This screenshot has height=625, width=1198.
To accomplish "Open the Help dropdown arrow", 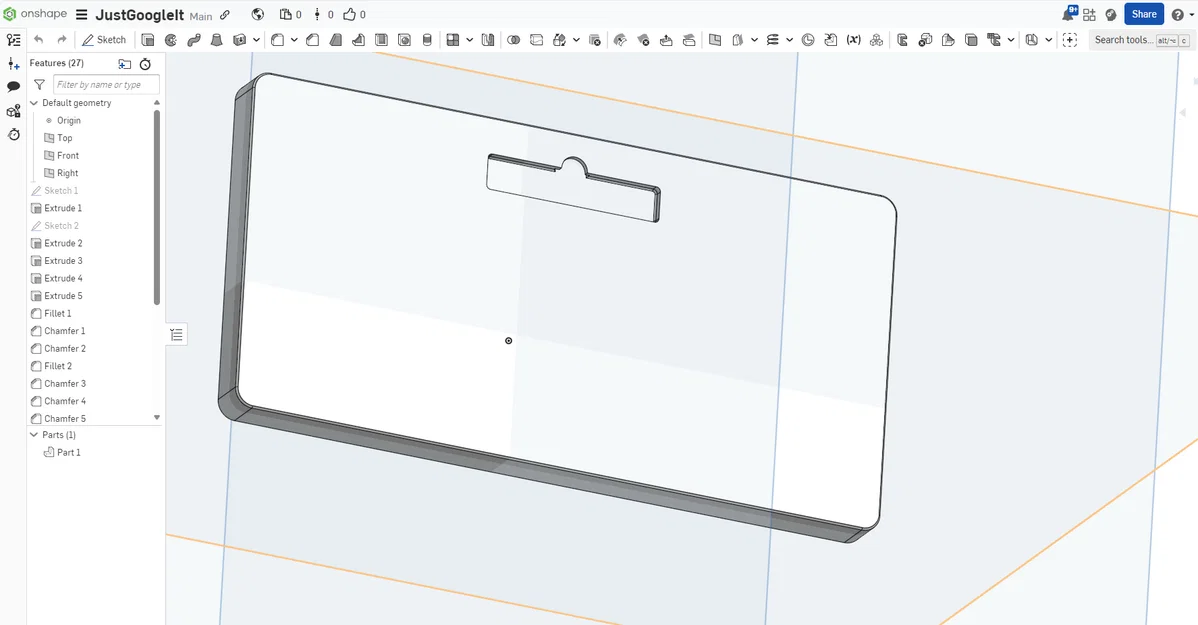I will coord(1190,15).
